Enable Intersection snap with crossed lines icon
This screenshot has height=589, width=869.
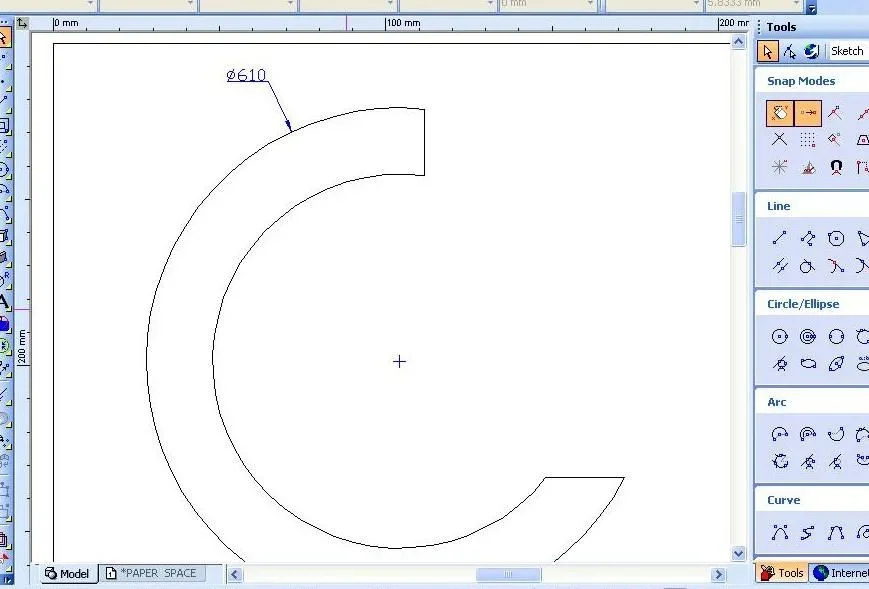pos(780,140)
